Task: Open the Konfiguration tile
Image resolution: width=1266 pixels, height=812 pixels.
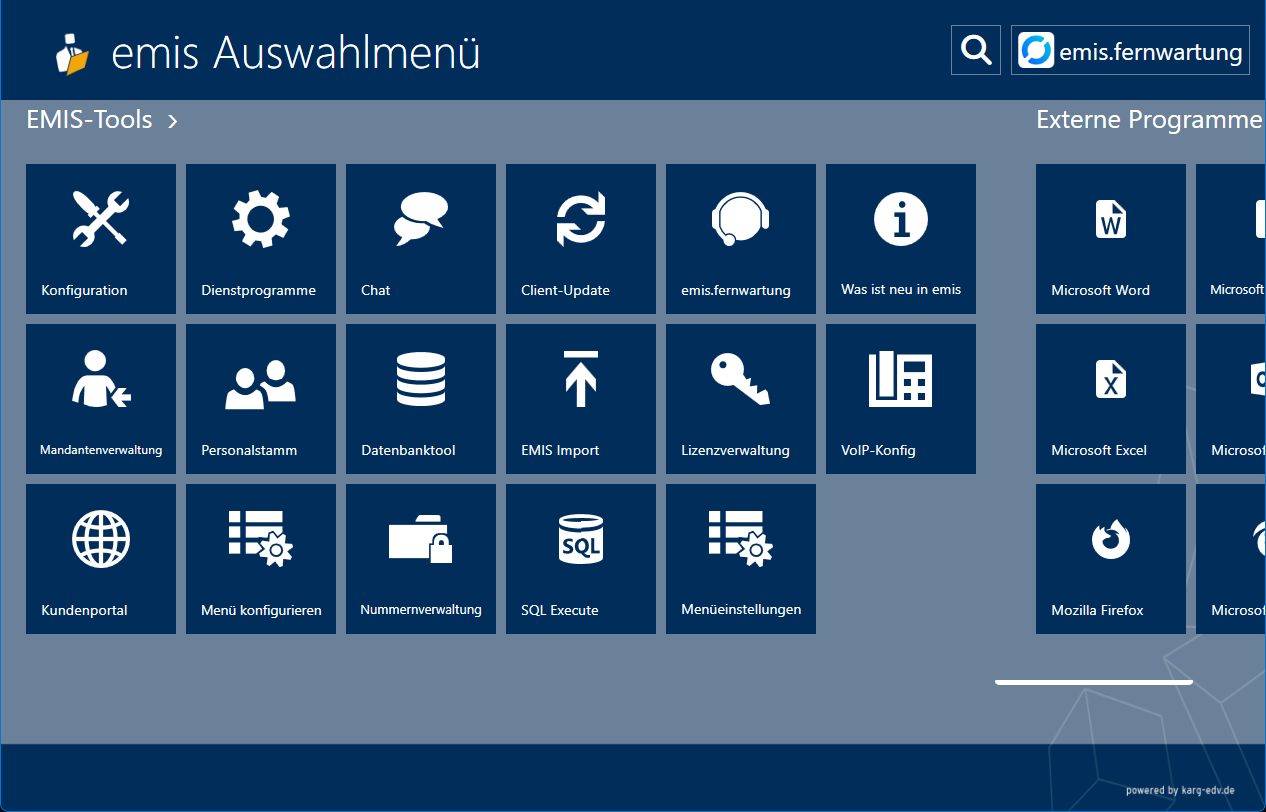Action: 101,239
